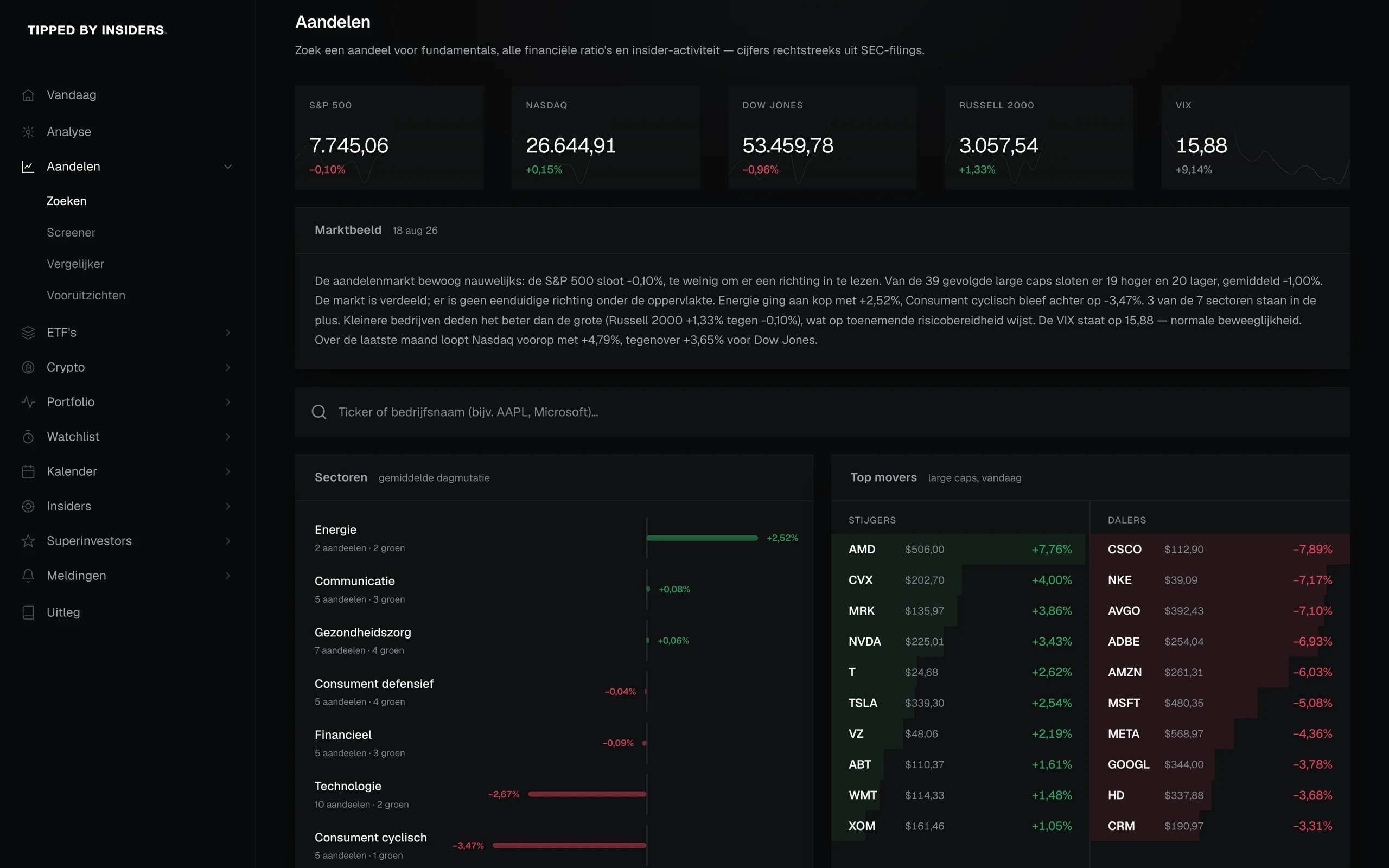Click the search magnifier icon
Screen dimensions: 1389x868
(x=319, y=412)
